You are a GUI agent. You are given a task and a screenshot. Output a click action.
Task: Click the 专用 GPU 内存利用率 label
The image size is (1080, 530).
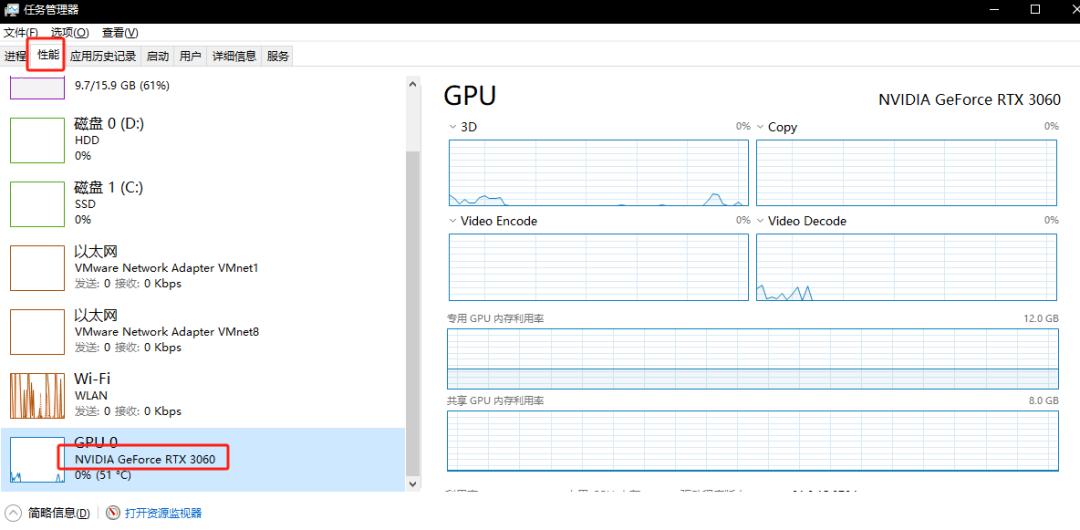(496, 318)
